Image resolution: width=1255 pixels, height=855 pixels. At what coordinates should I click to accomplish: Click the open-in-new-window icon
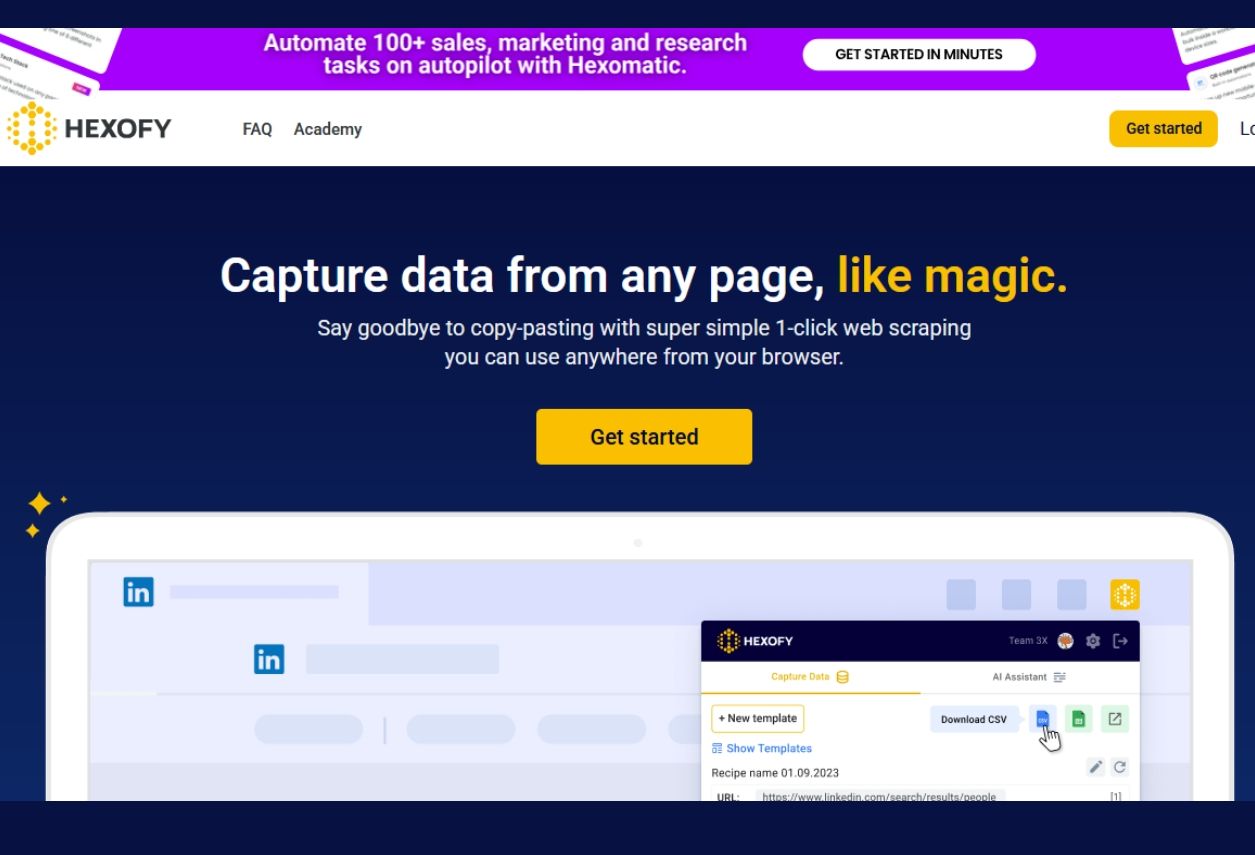coord(1114,719)
